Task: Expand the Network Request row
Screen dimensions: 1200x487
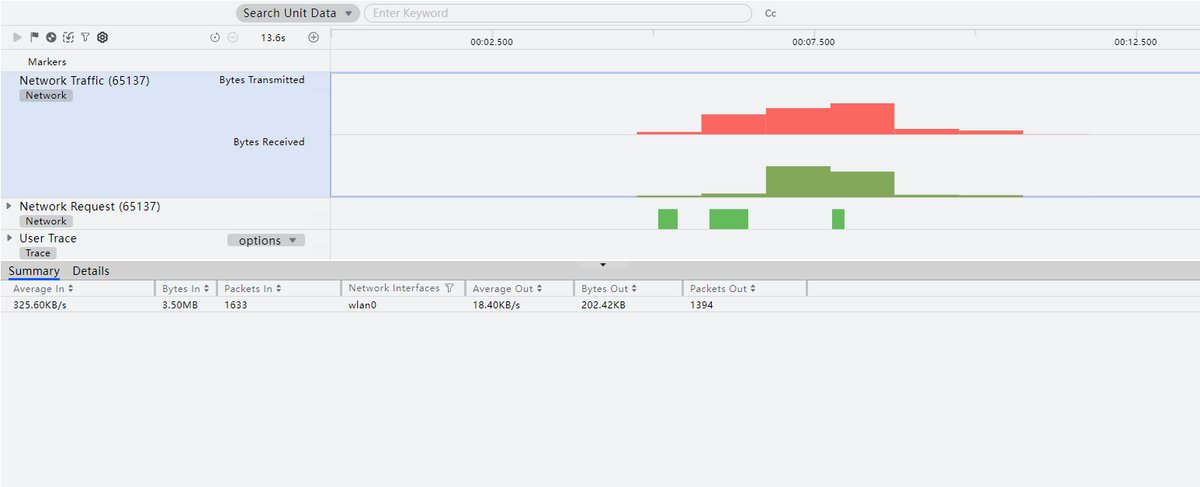Action: point(10,206)
